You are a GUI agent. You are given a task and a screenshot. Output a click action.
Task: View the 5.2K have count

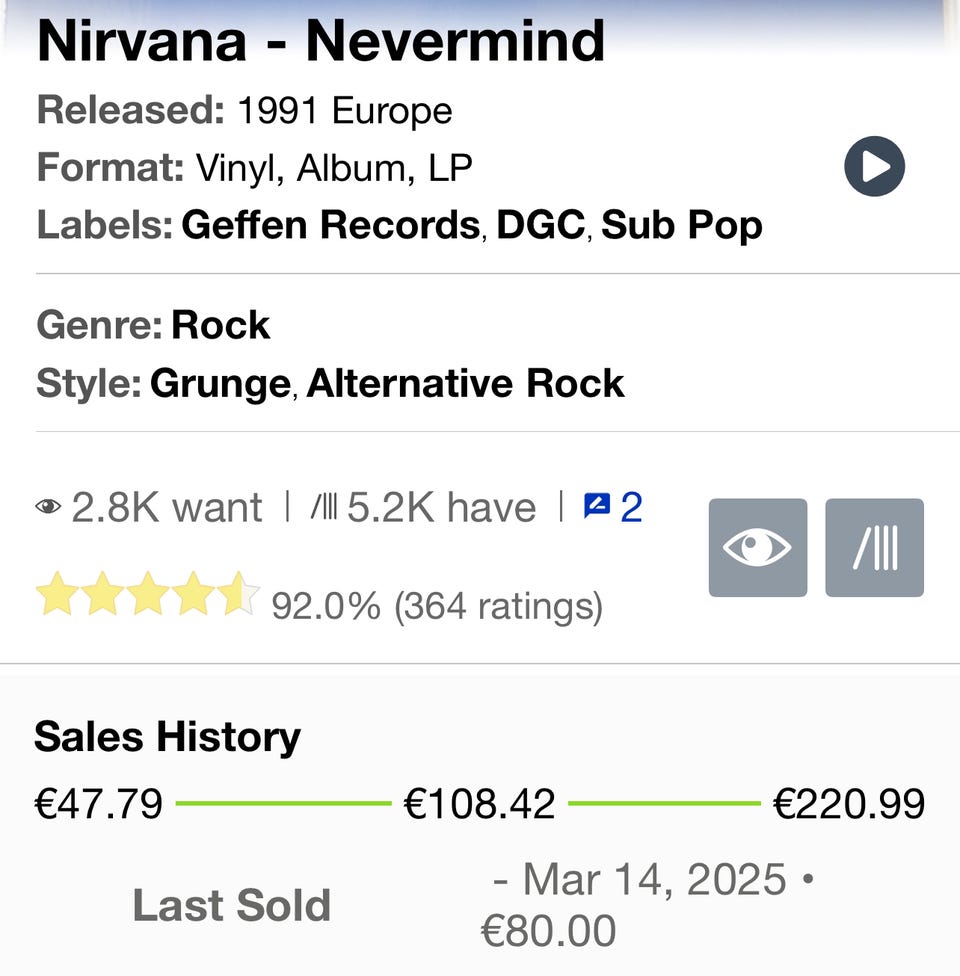point(441,508)
